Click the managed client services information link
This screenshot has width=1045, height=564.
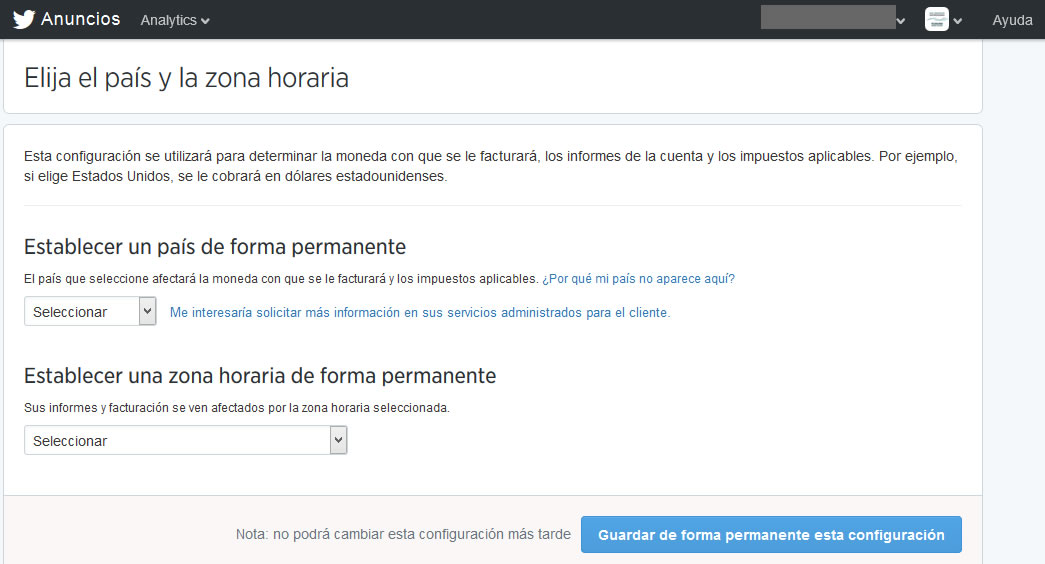[420, 312]
